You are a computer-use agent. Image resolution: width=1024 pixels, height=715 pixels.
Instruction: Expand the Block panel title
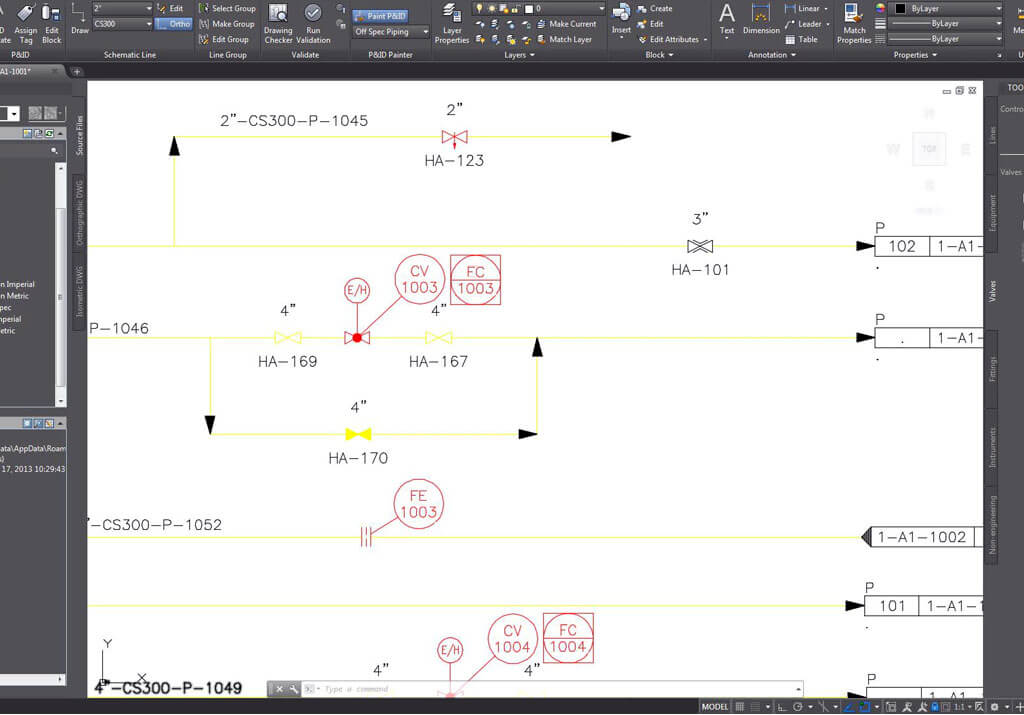[659, 55]
